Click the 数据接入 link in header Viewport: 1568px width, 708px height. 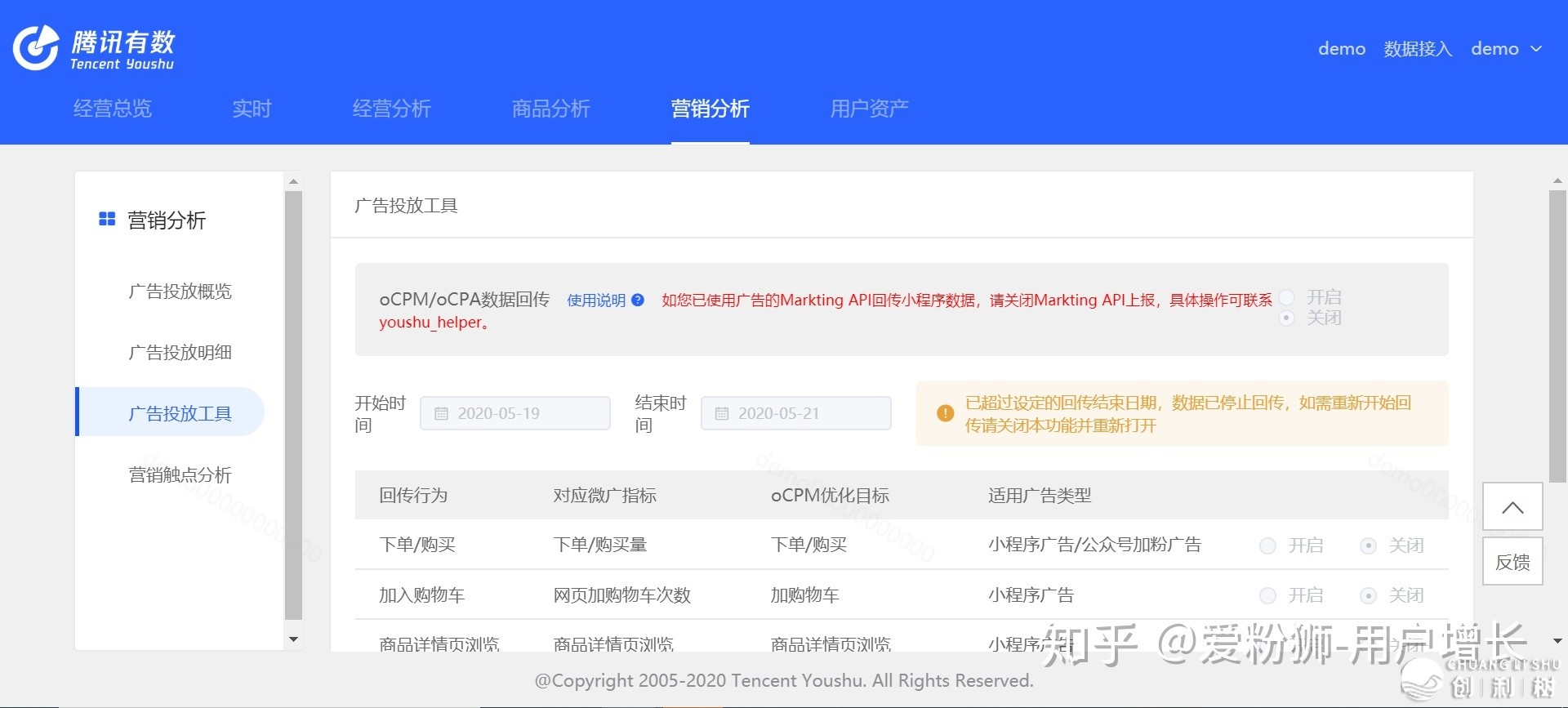click(x=1418, y=49)
